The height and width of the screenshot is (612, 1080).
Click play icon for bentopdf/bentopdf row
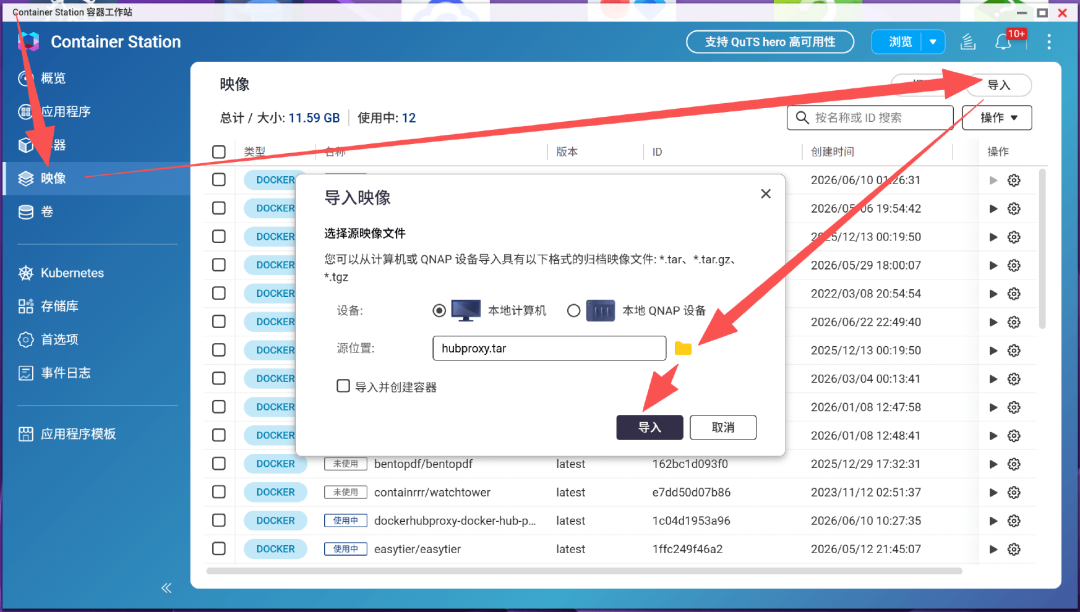click(x=993, y=464)
